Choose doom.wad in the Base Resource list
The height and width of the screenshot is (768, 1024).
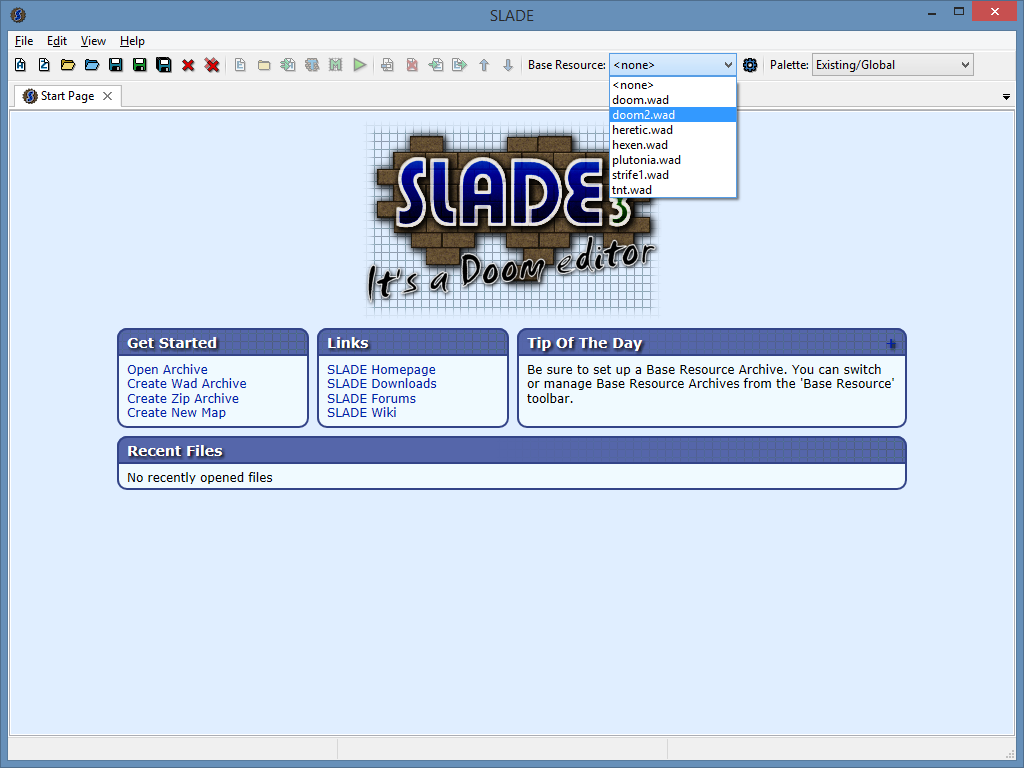point(673,100)
